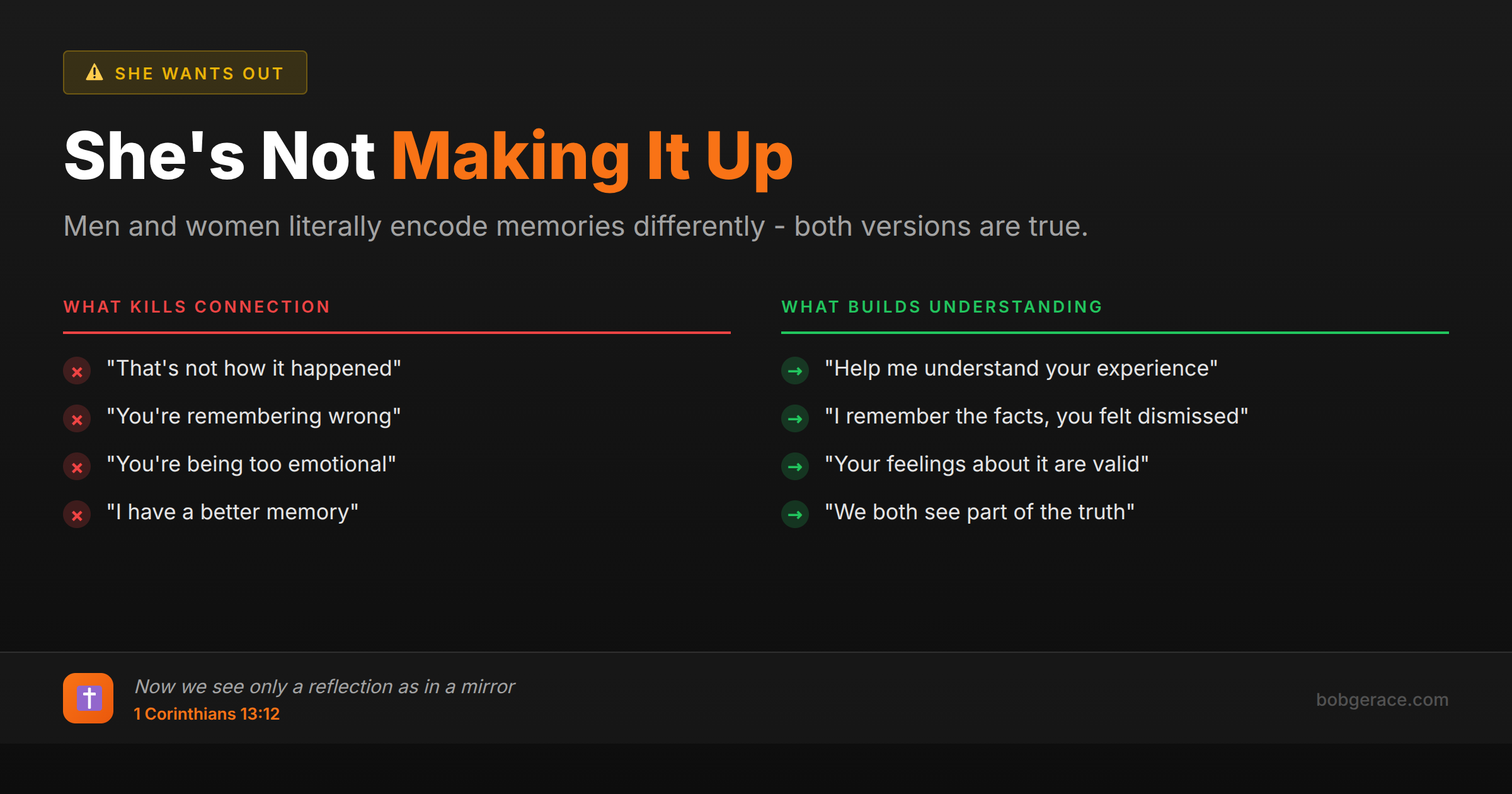
Task: Select the WHAT KILLS CONNECTION heading
Action: coord(197,307)
